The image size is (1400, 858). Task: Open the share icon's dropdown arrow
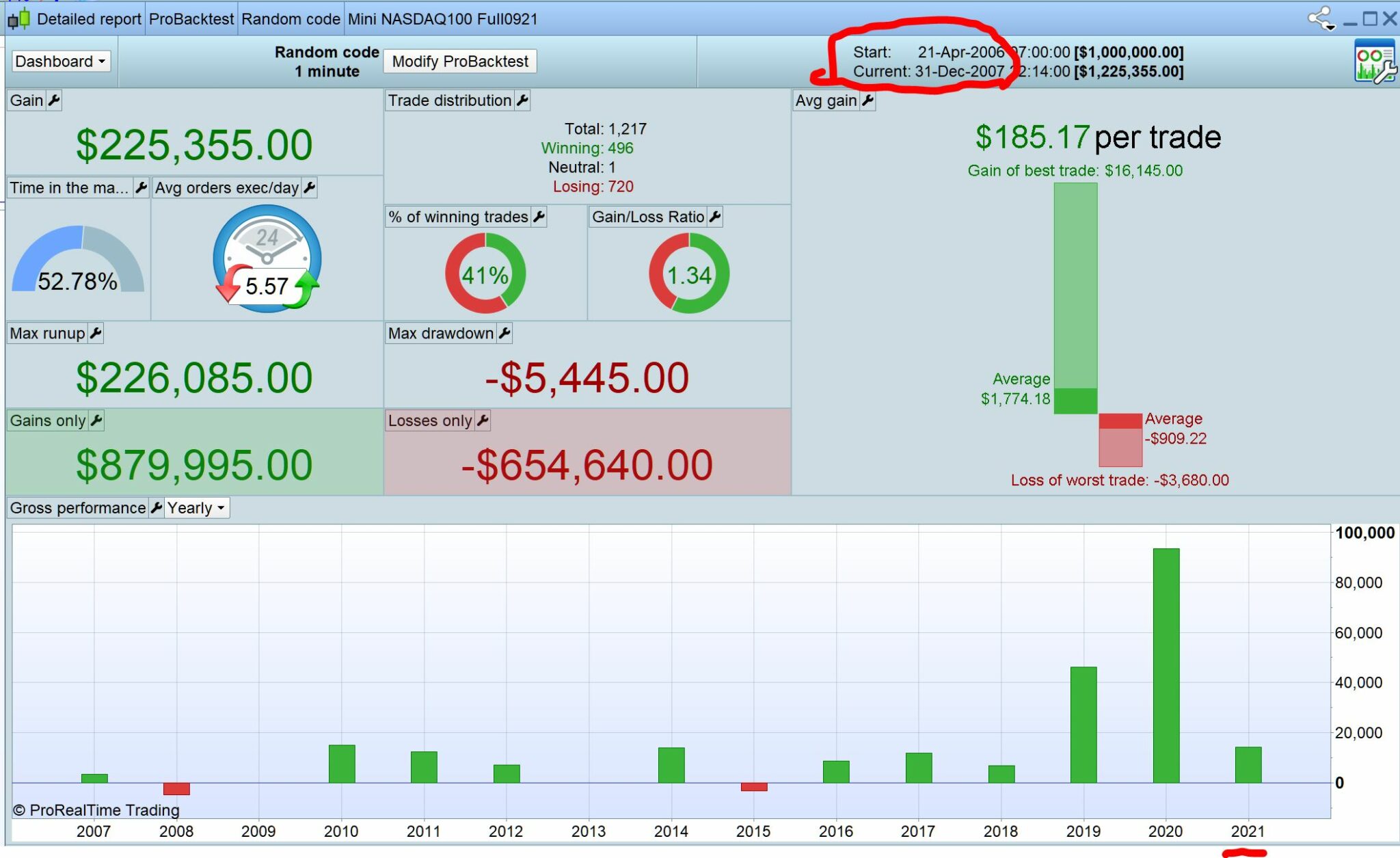tap(1330, 26)
